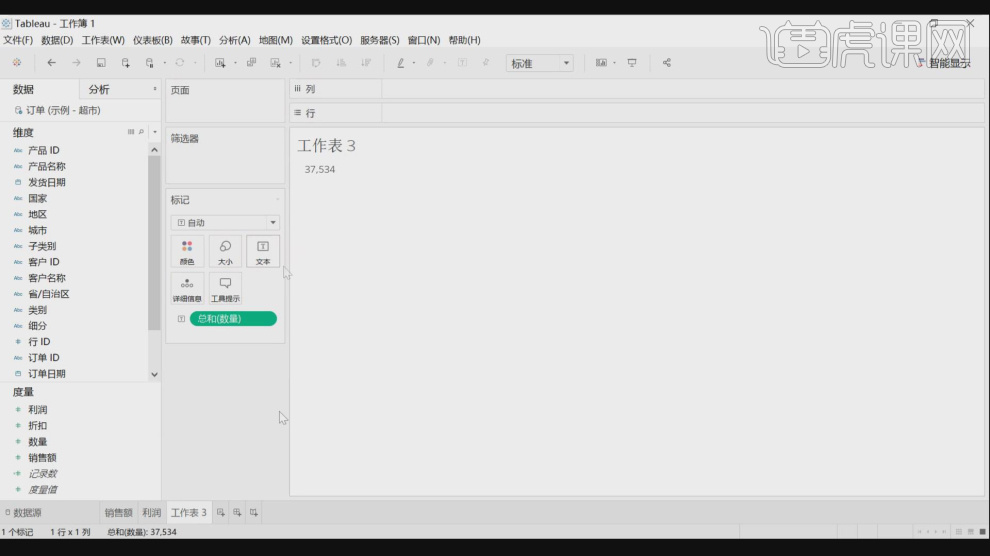Click the show mark labels icon
This screenshot has width=990, height=556.
462,62
